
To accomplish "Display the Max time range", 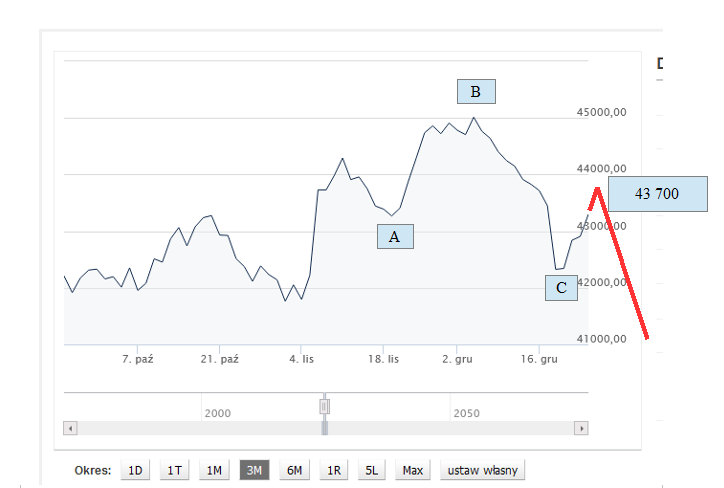I will 412,470.
